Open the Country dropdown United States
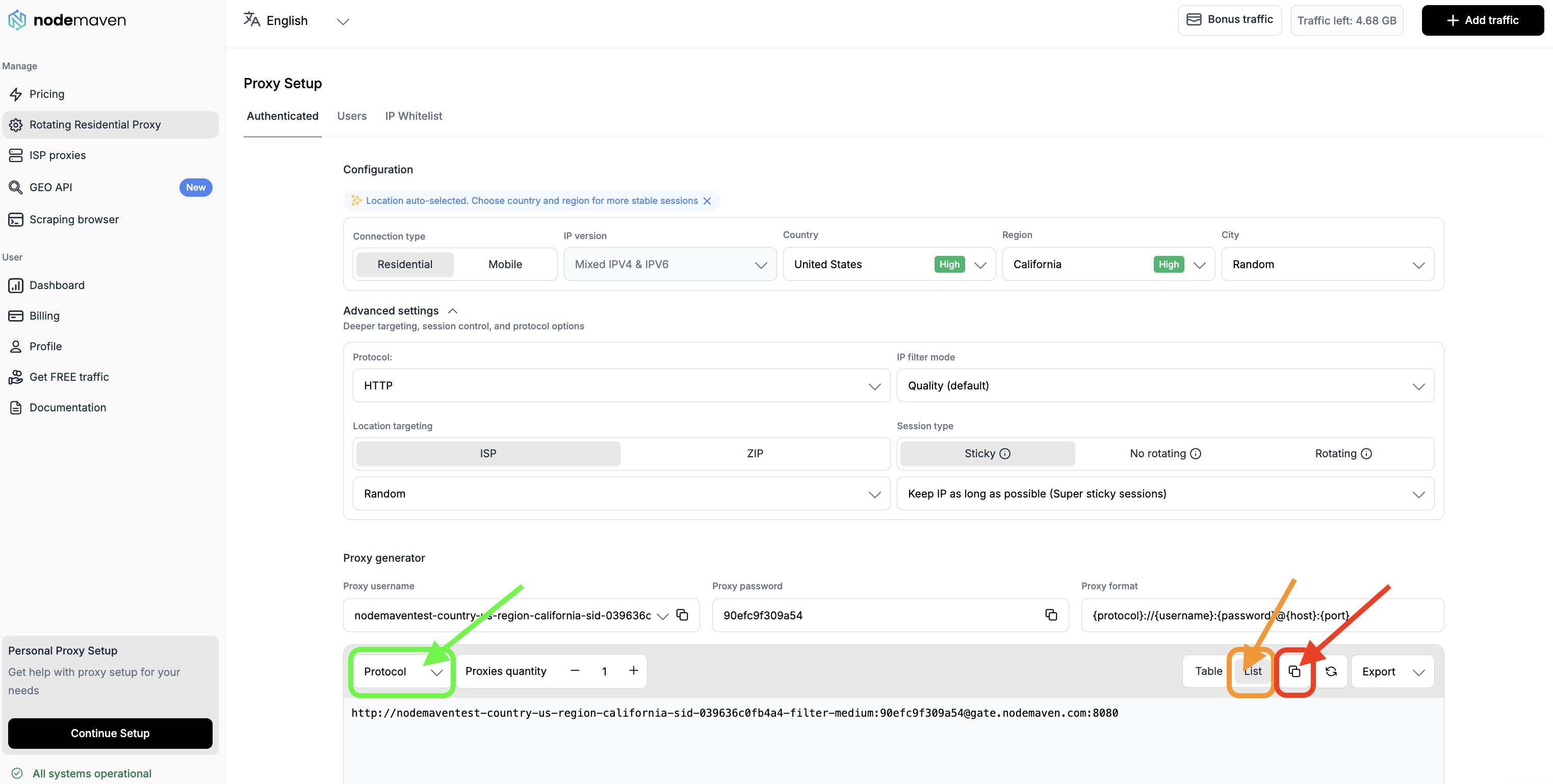 [889, 265]
